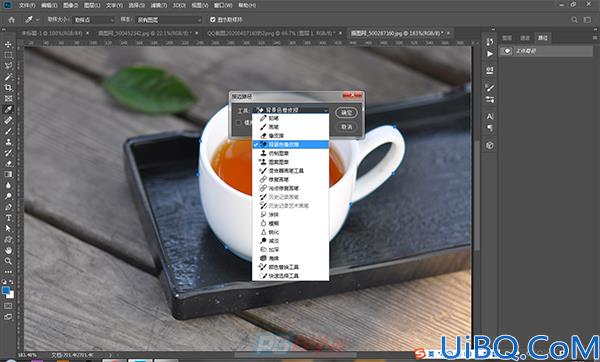
Task: Choose 涂抹 from the tool list
Action: 290,215
